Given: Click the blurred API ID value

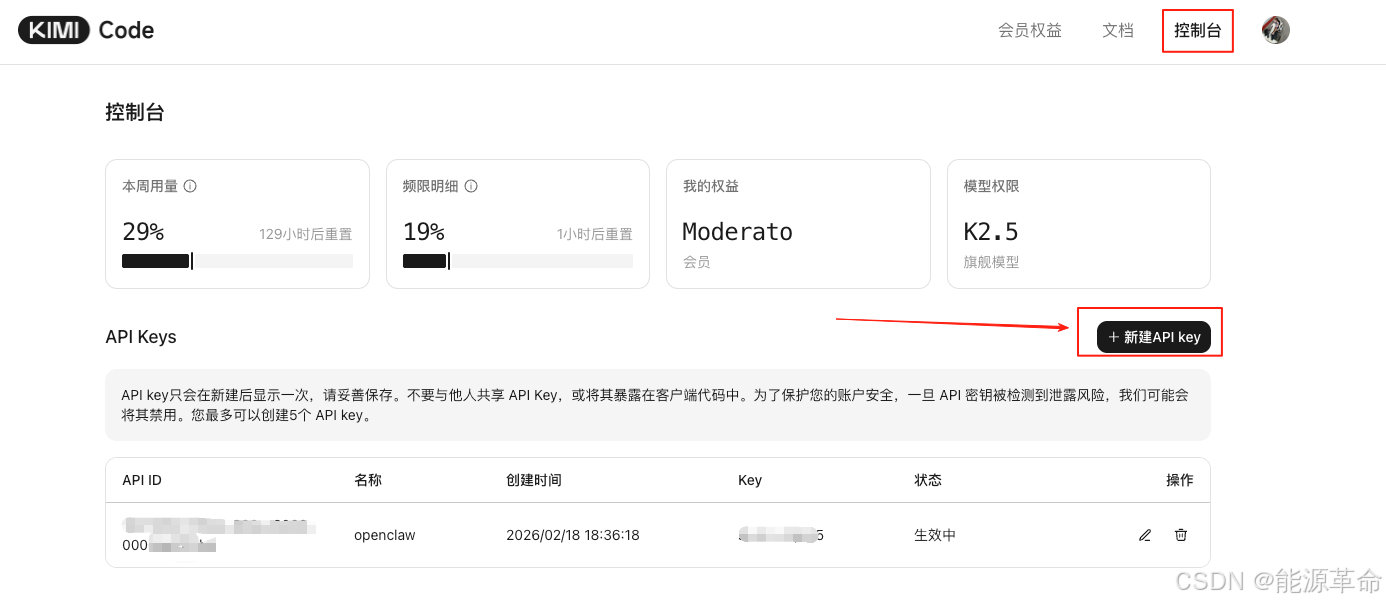Looking at the screenshot, I should (x=219, y=535).
